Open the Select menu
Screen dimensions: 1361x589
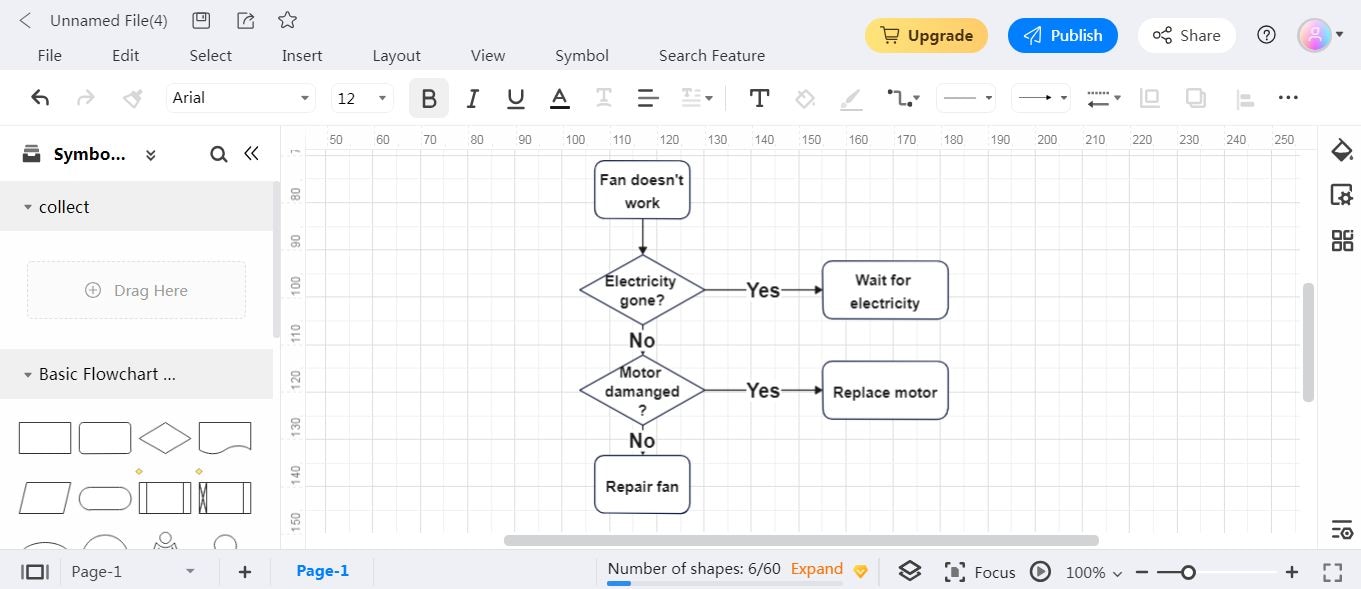(x=211, y=56)
